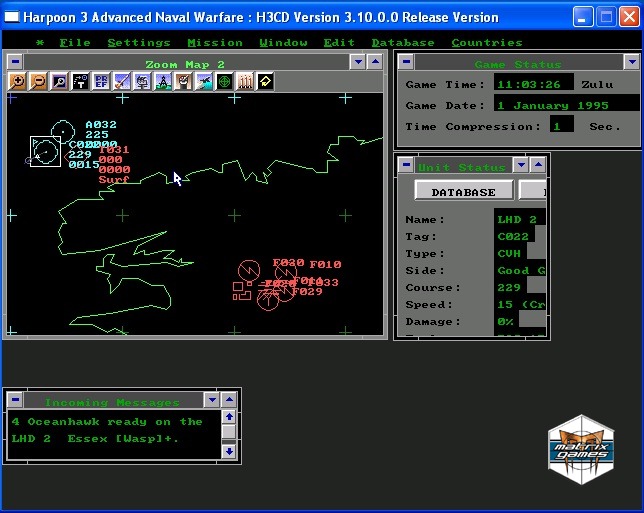This screenshot has height=513, width=644.
Task: Select the red F010 unit on map
Action: pos(325,265)
